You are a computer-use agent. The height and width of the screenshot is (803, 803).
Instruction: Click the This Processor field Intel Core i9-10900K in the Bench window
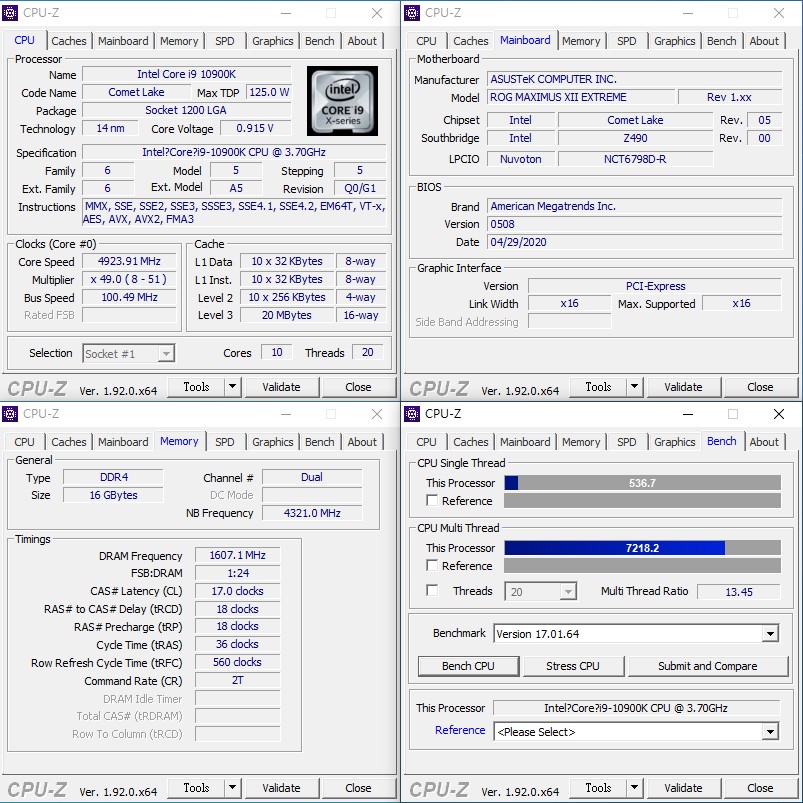click(636, 708)
